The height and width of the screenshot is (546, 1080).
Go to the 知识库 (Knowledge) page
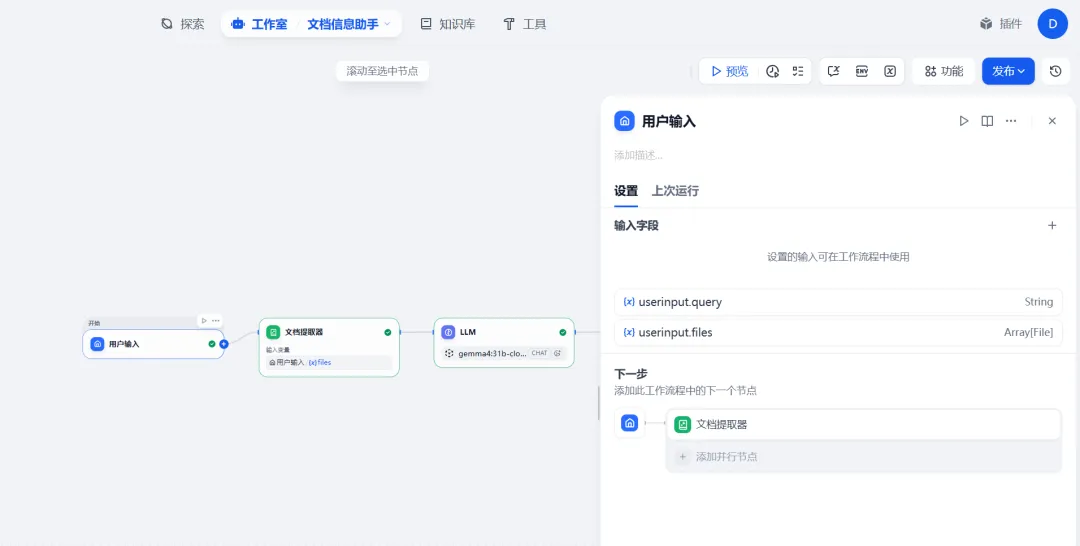point(448,24)
